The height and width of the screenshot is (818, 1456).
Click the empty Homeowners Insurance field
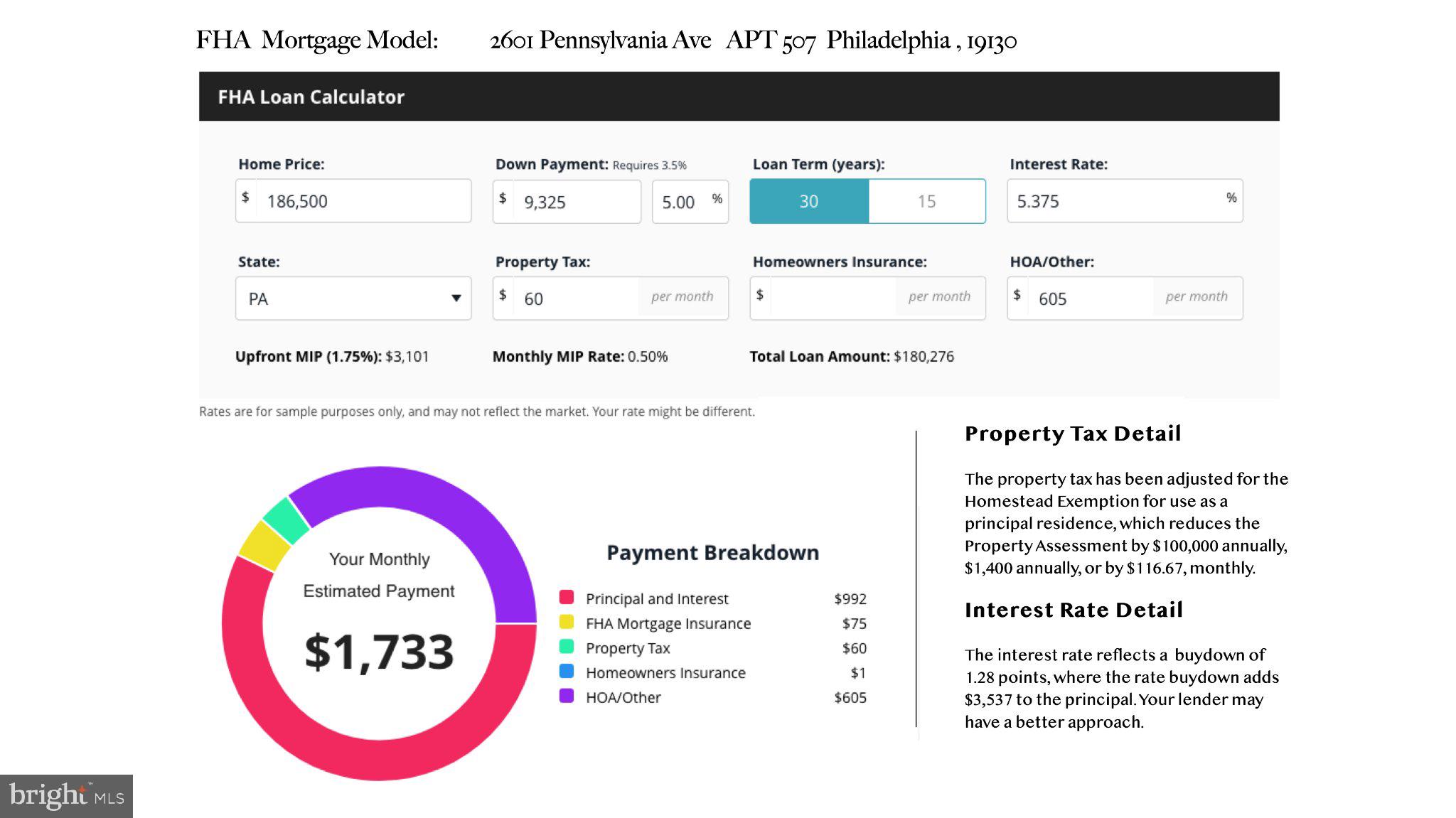(867, 298)
